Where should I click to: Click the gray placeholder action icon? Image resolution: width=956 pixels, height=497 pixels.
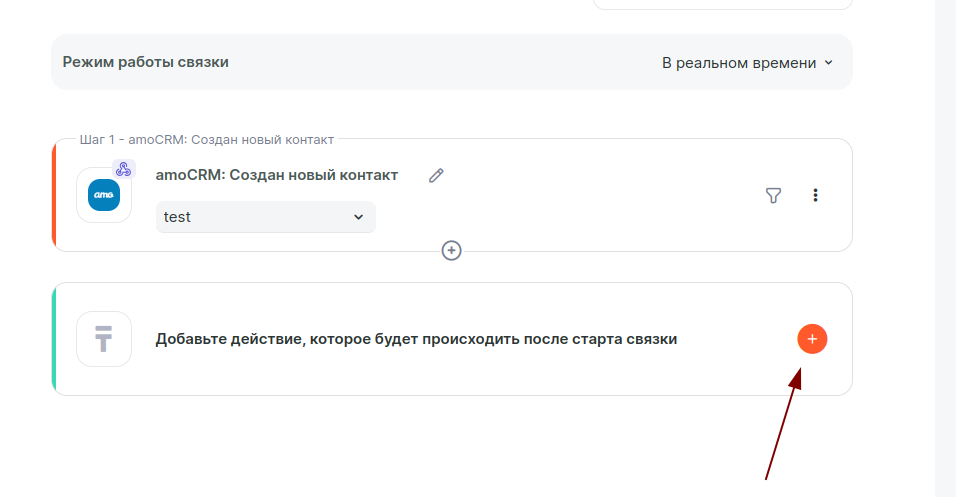[104, 339]
